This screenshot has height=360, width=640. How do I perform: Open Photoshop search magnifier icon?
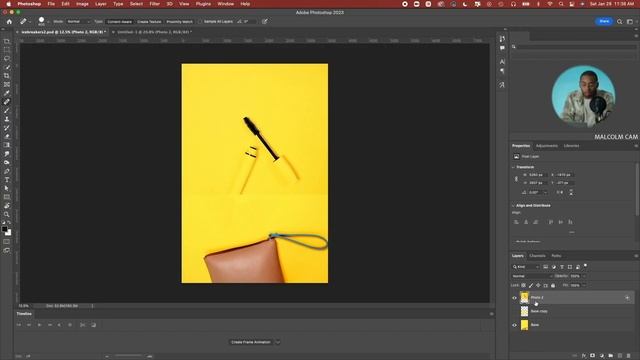pyautogui.click(x=620, y=21)
